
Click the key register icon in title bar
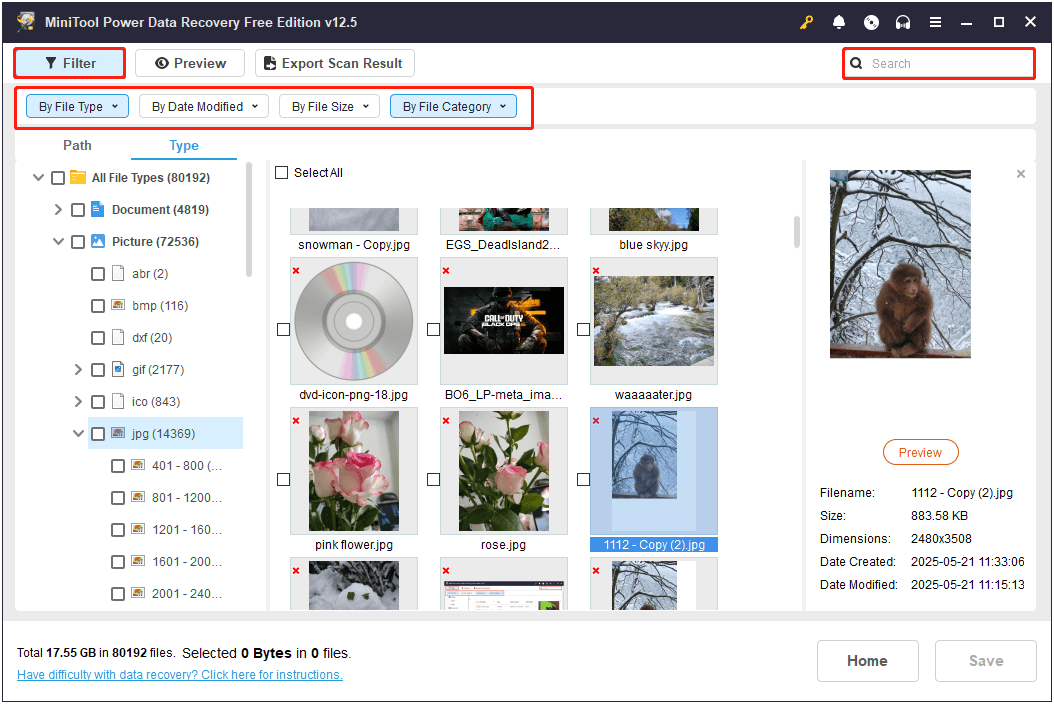(806, 22)
